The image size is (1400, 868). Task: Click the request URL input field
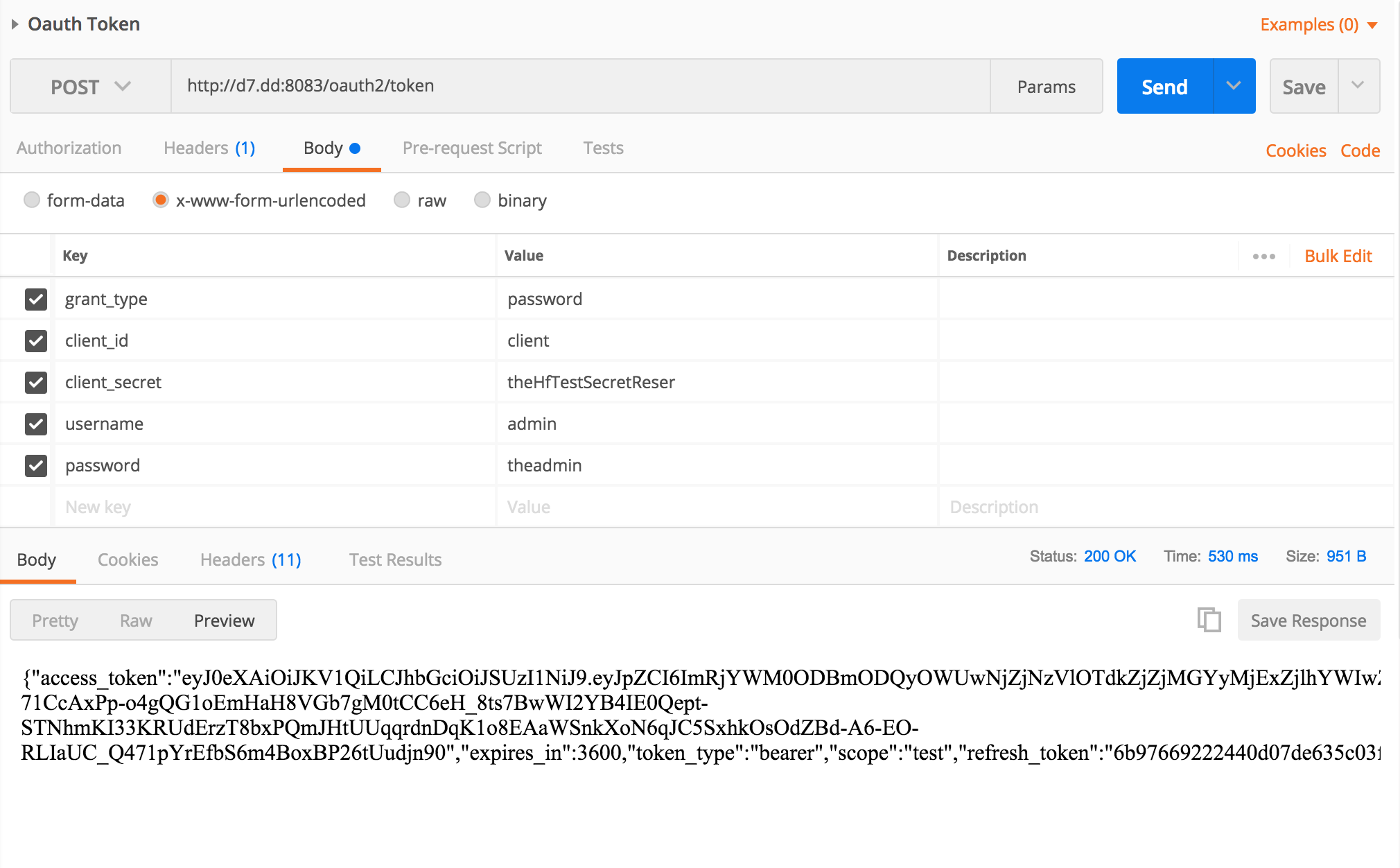[579, 86]
